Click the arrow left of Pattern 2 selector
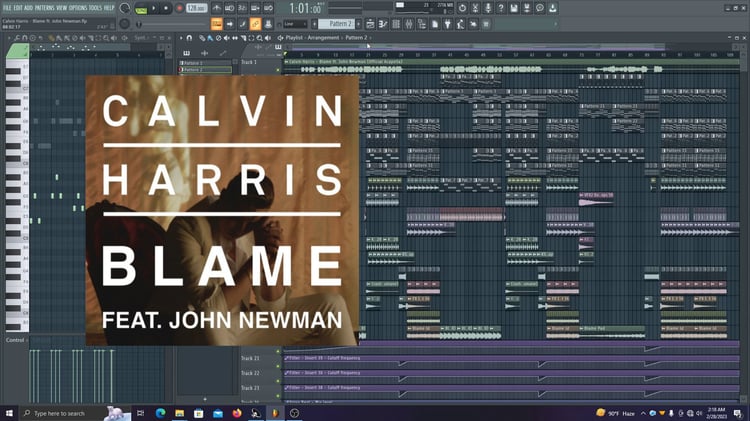750x421 pixels. click(314, 24)
